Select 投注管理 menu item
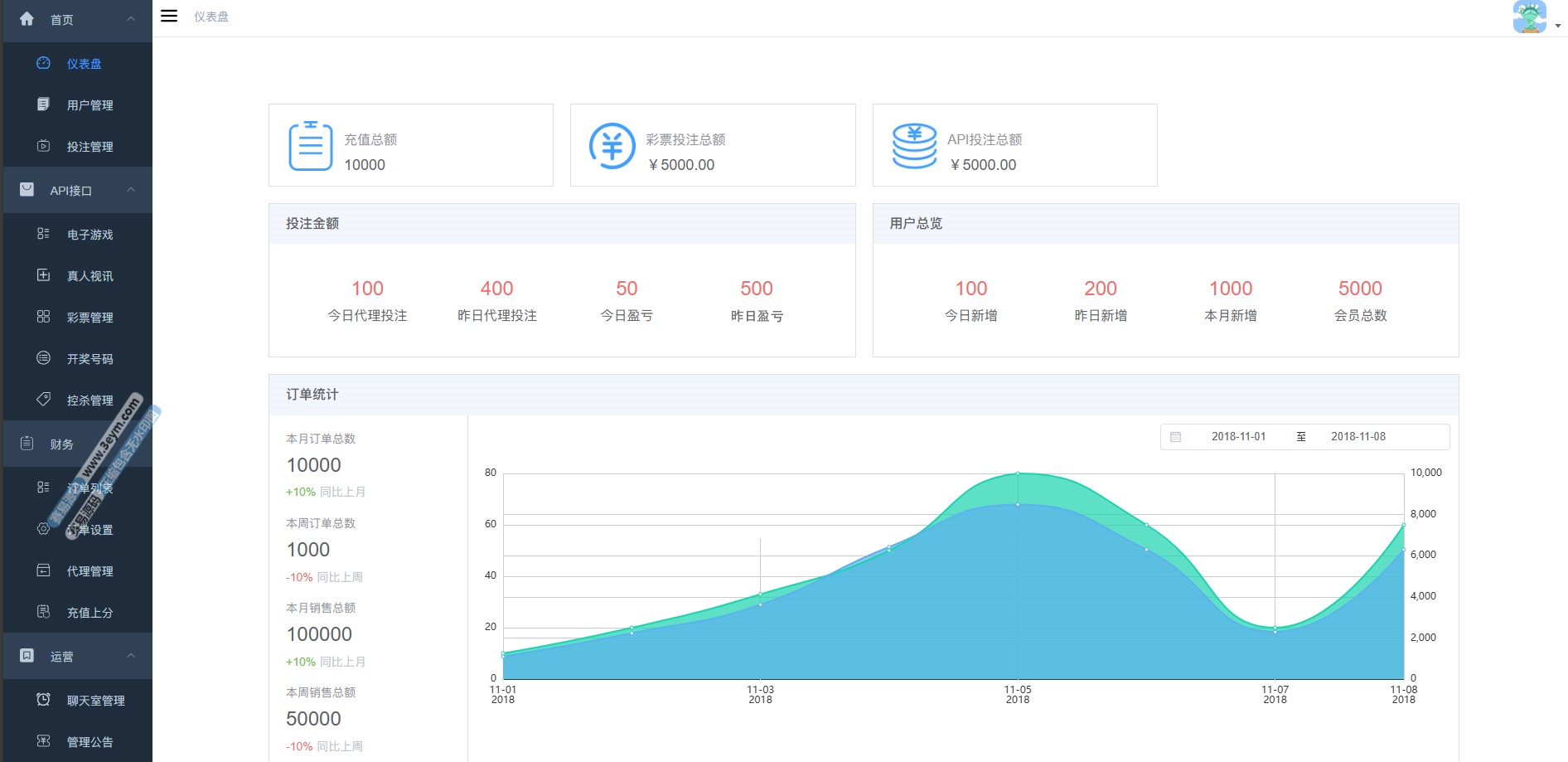 pos(90,147)
